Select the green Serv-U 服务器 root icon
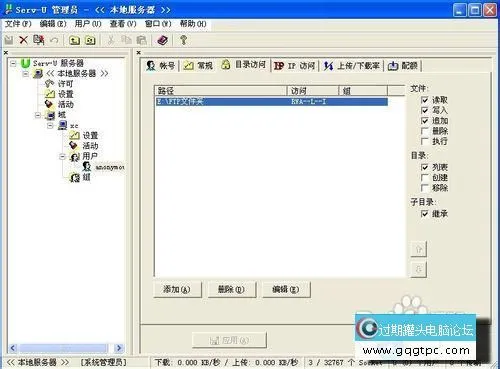 (x=25, y=63)
